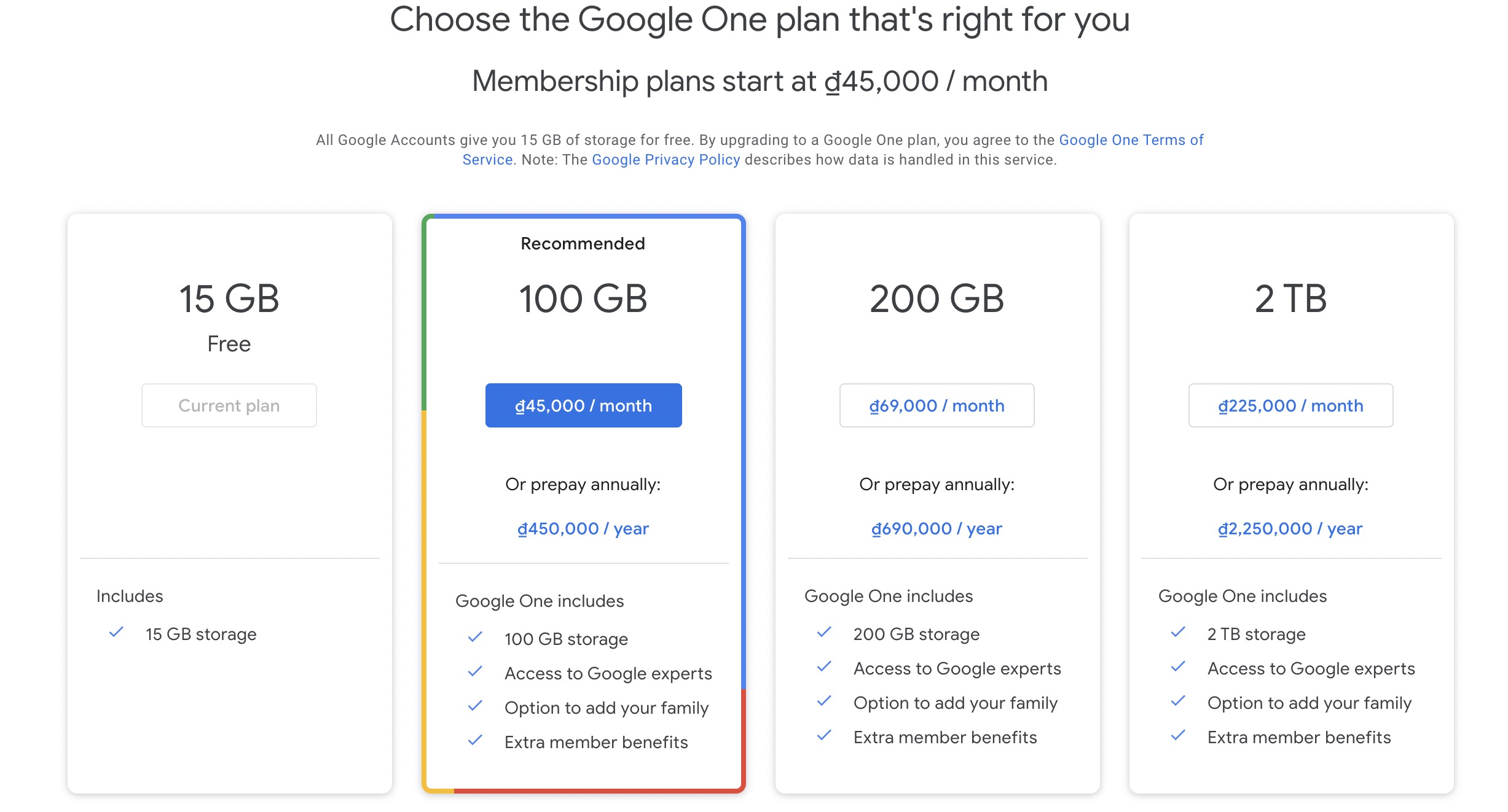The height and width of the screenshot is (812, 1508).
Task: Click the checkmark beside 15 GB storage
Action: click(116, 632)
